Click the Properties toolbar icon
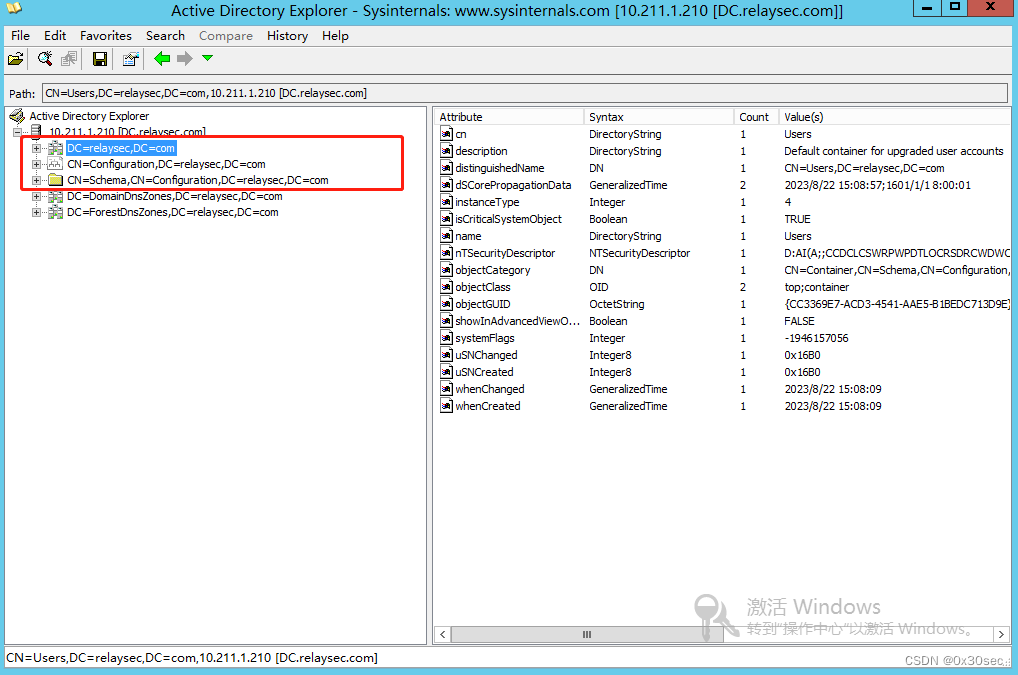Screen dimensions: 1018x675 click(x=130, y=59)
